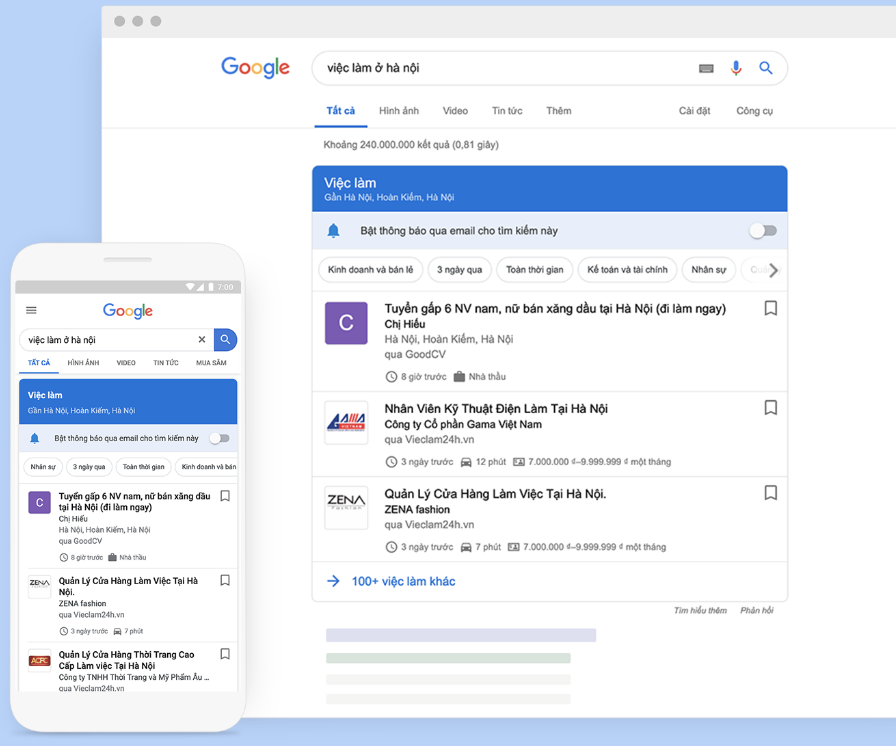Select the phone 'MUA SẮM' tab

pyautogui.click(x=211, y=363)
